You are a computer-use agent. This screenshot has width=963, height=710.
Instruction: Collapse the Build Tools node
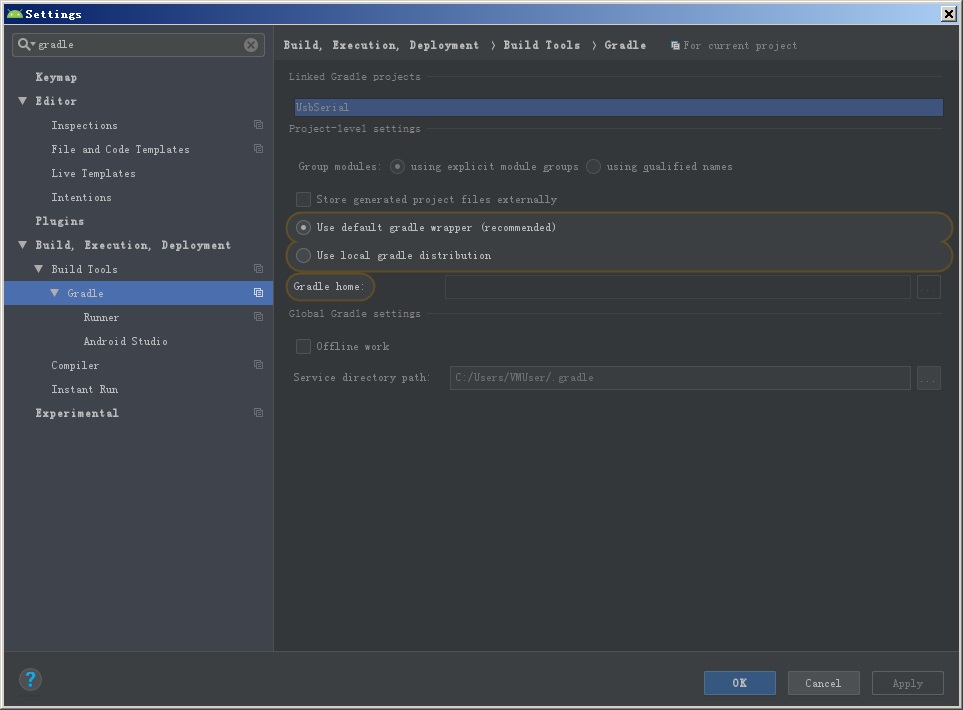coord(39,269)
